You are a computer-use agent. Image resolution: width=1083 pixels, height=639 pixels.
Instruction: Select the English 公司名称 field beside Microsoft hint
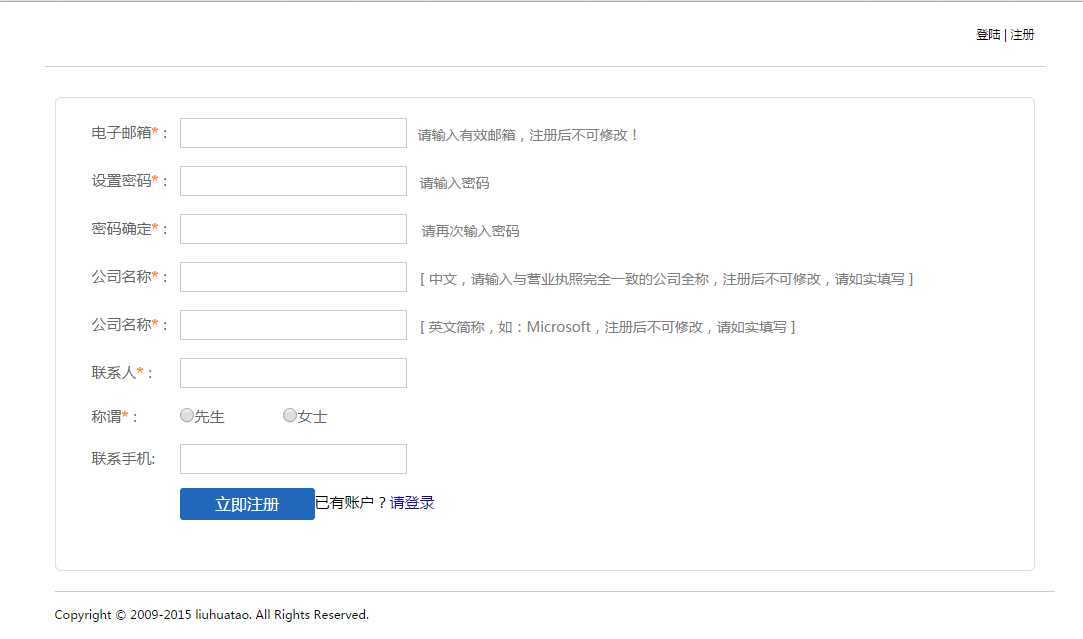pyautogui.click(x=293, y=325)
